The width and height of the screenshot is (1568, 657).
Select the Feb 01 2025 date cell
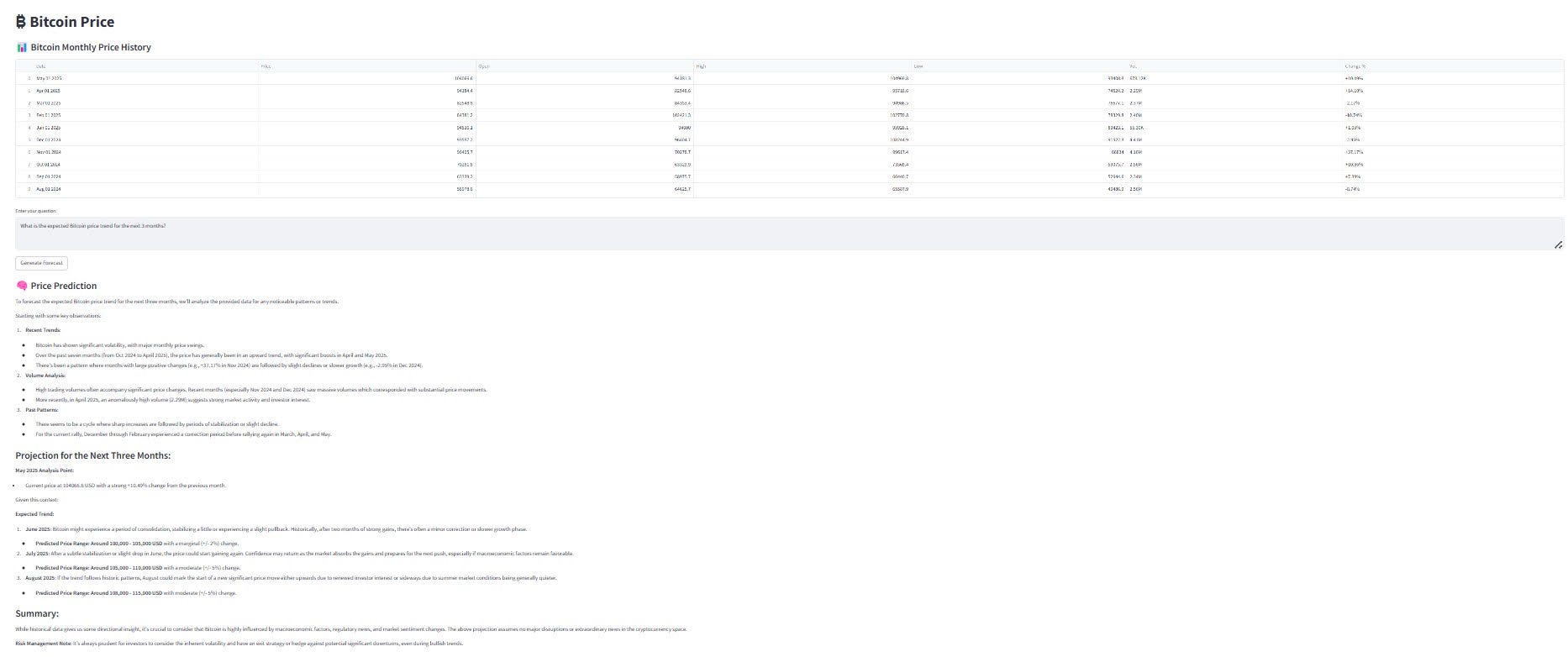[x=145, y=115]
